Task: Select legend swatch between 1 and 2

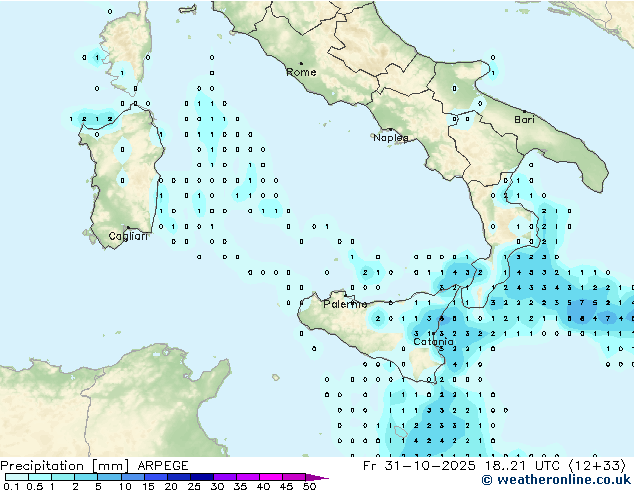Action: coord(63,477)
